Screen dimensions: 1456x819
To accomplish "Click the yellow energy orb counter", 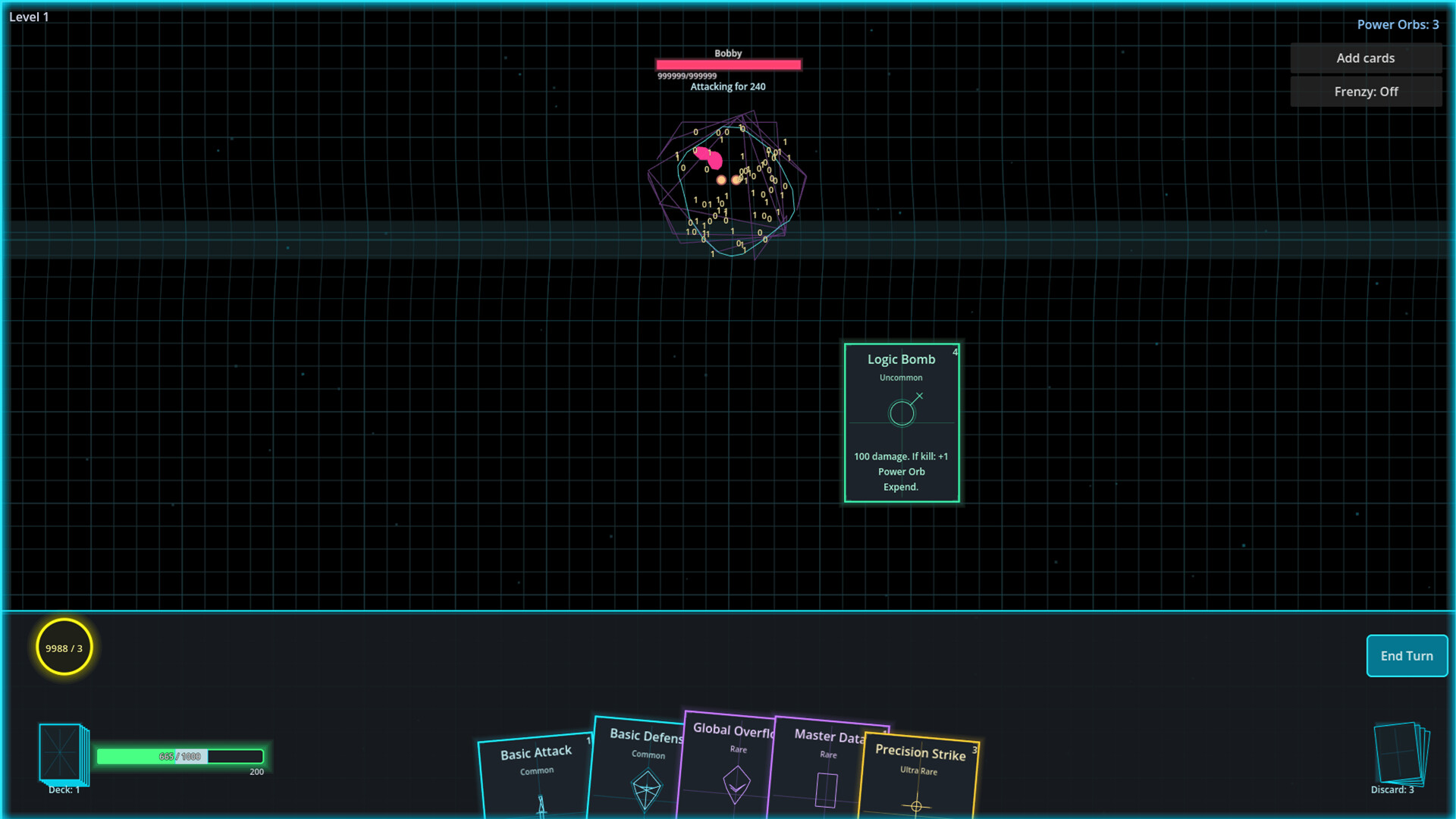I will [64, 648].
